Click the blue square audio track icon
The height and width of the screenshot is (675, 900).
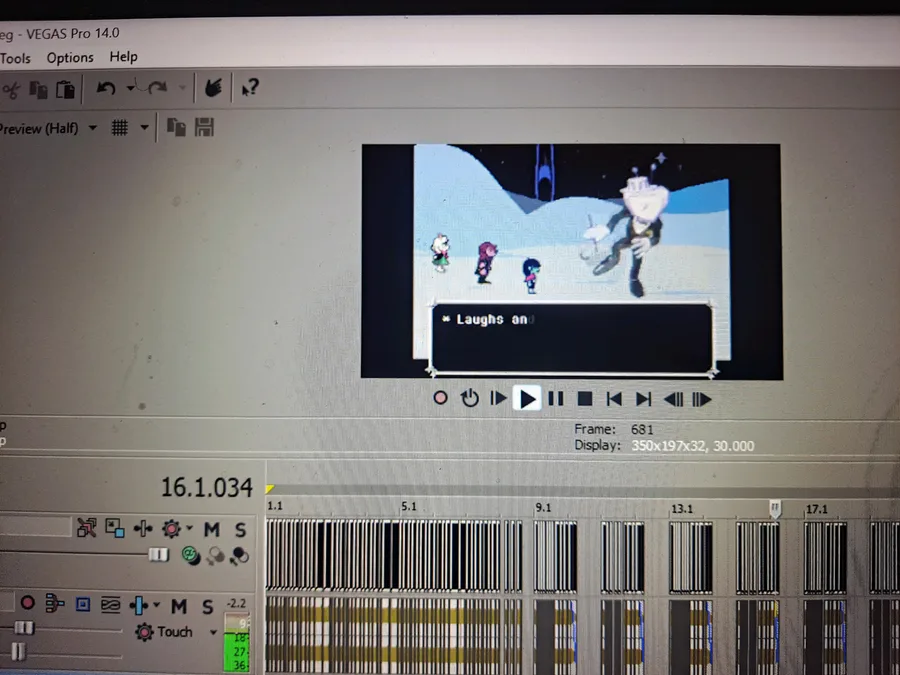83,604
